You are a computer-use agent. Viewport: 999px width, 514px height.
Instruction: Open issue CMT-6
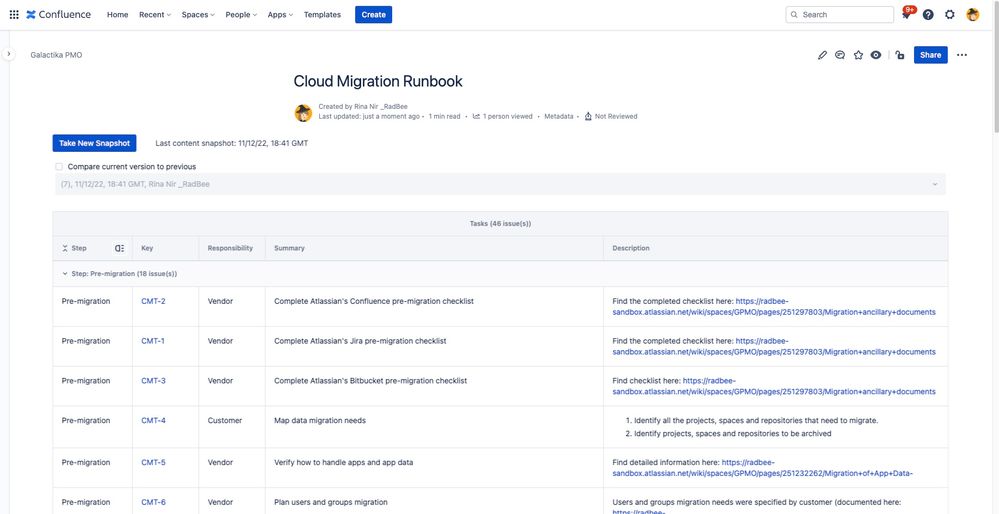154,502
